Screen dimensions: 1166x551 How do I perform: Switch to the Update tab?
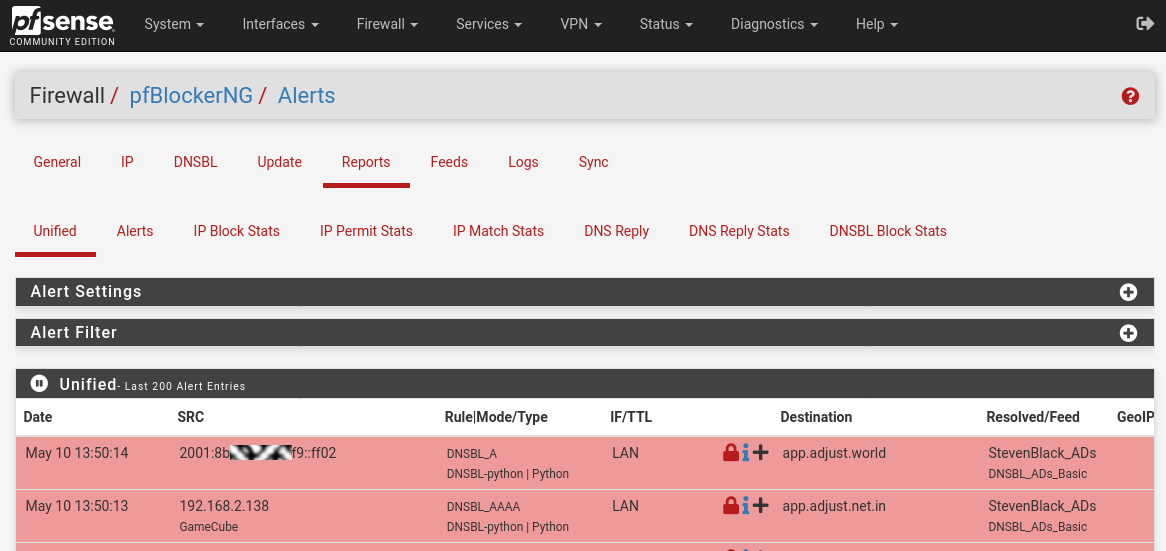[280, 162]
